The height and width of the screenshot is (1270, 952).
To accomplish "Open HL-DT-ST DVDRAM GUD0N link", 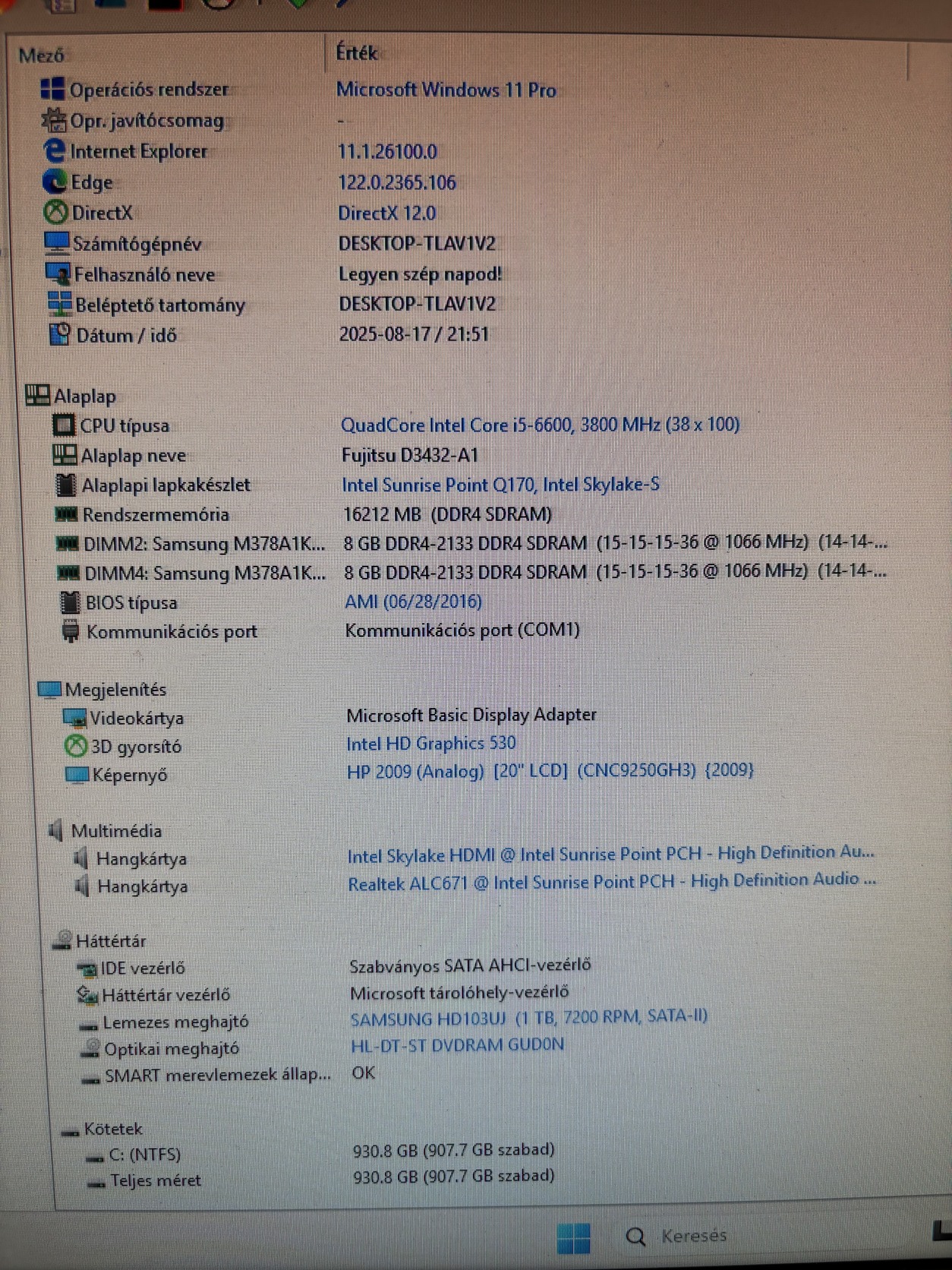I will coord(457,1045).
